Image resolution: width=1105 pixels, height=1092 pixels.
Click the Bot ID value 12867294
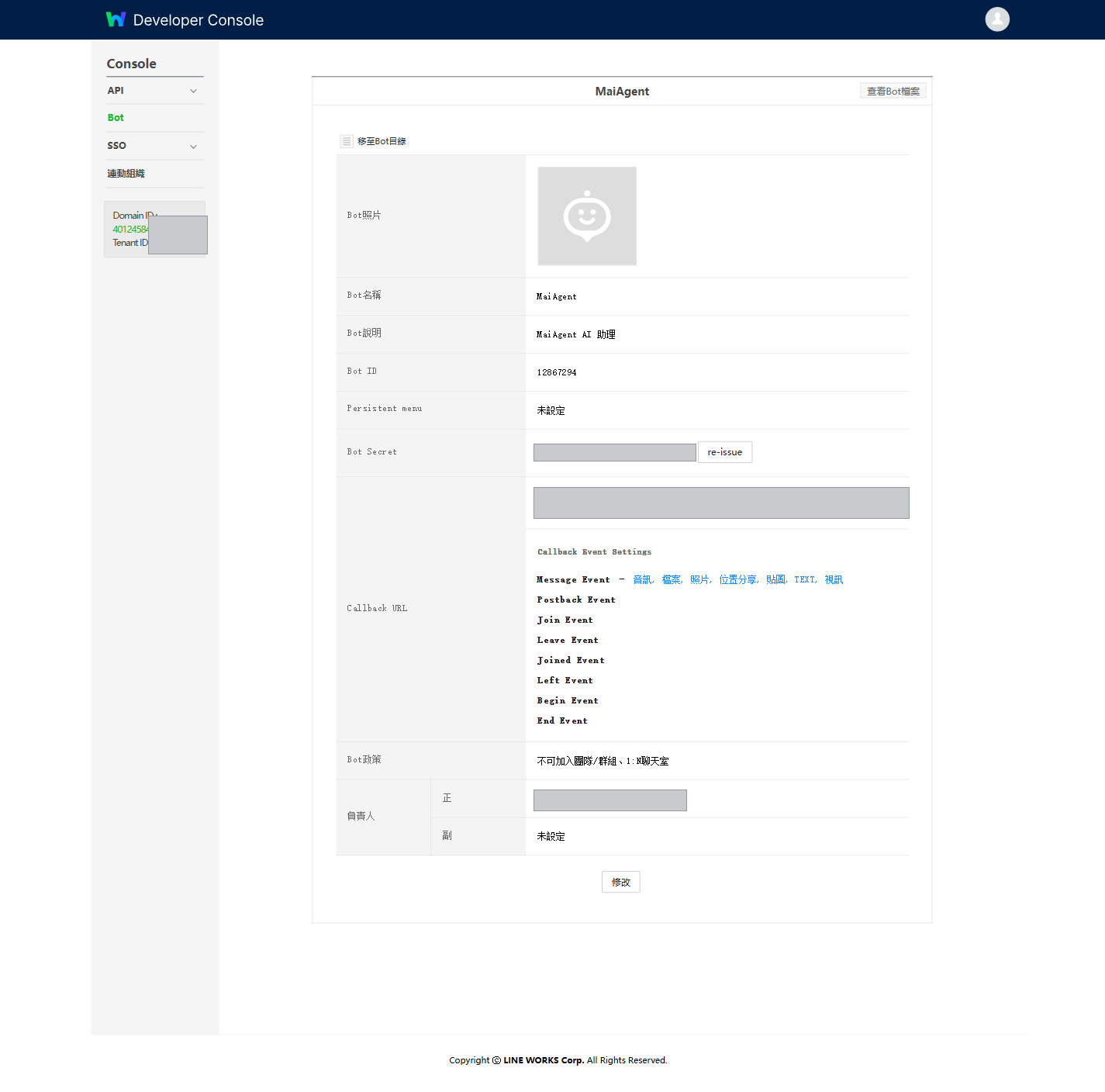(x=557, y=372)
